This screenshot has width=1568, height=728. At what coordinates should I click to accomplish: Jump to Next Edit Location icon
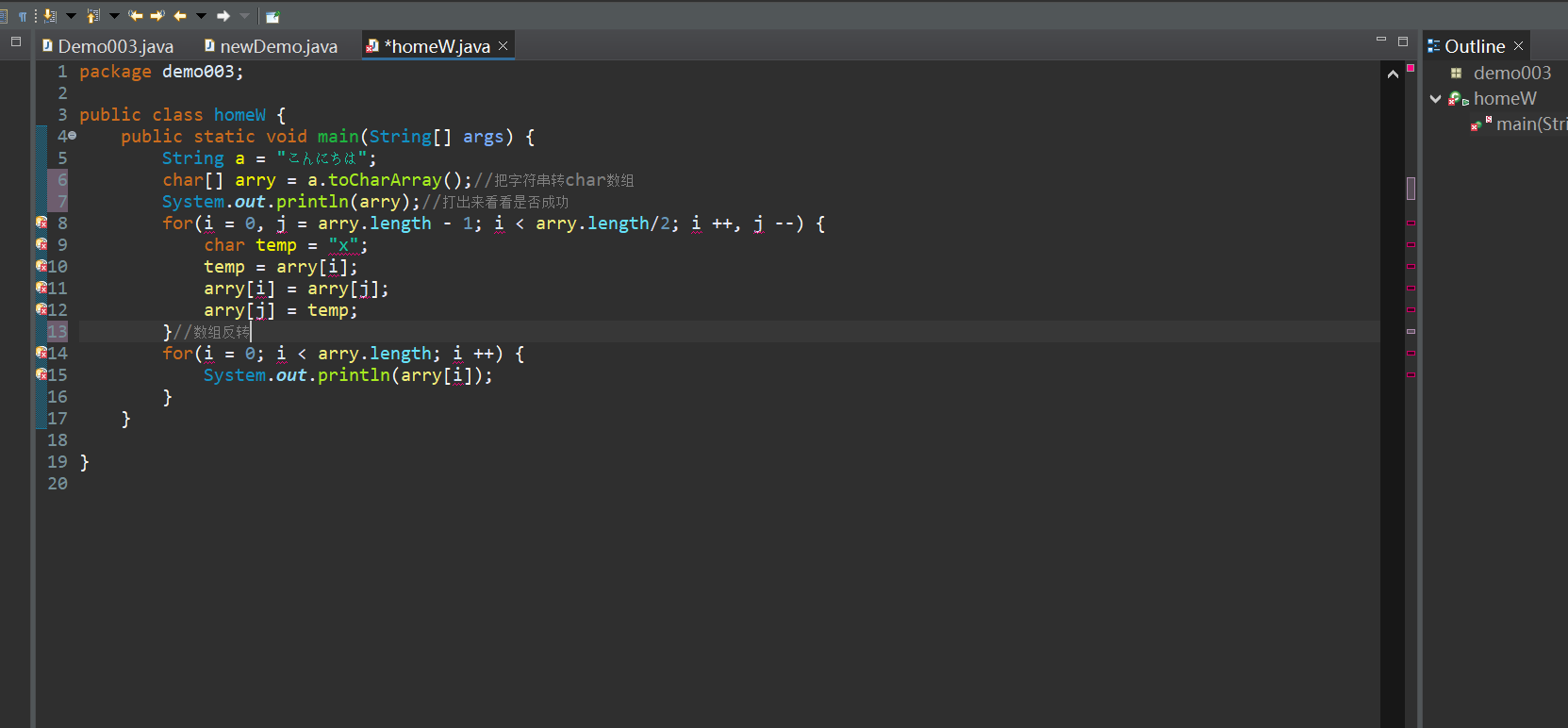pos(157,16)
